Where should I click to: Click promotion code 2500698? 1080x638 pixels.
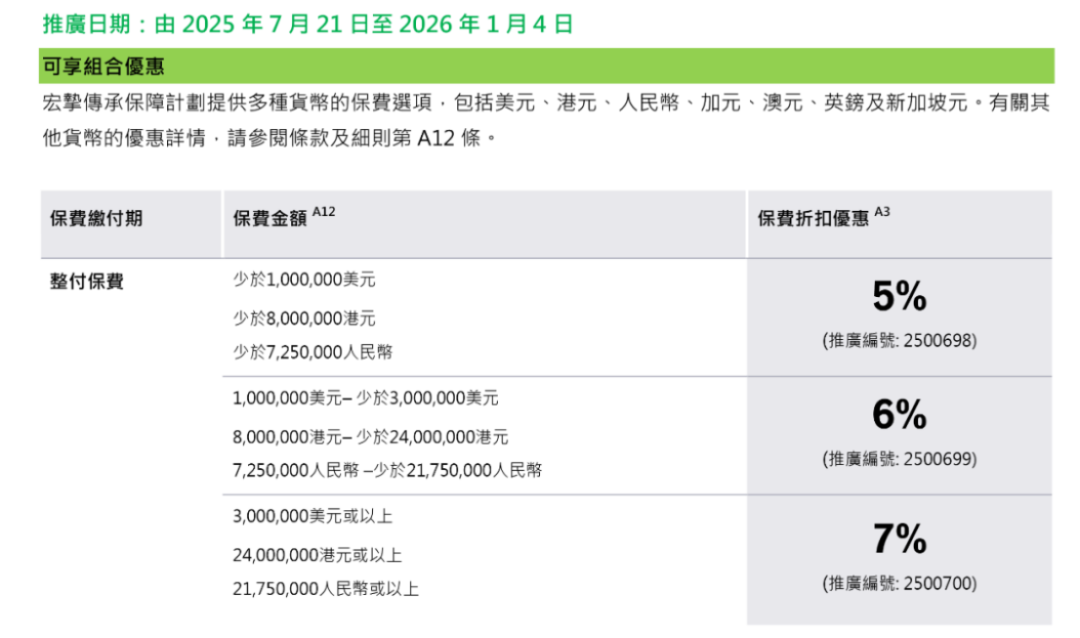899,340
